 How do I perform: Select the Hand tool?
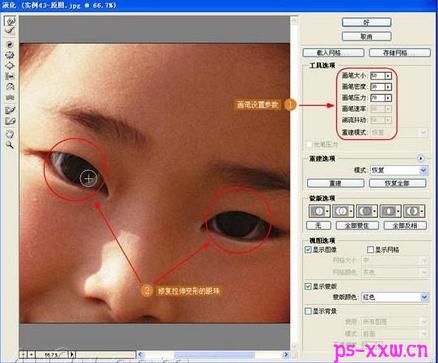tap(10, 134)
